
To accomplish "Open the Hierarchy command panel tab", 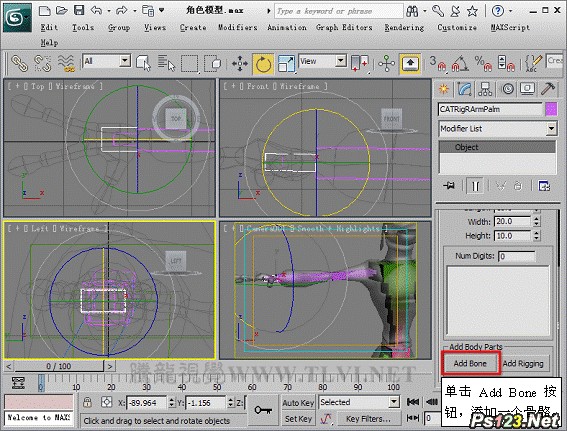I will pos(485,89).
